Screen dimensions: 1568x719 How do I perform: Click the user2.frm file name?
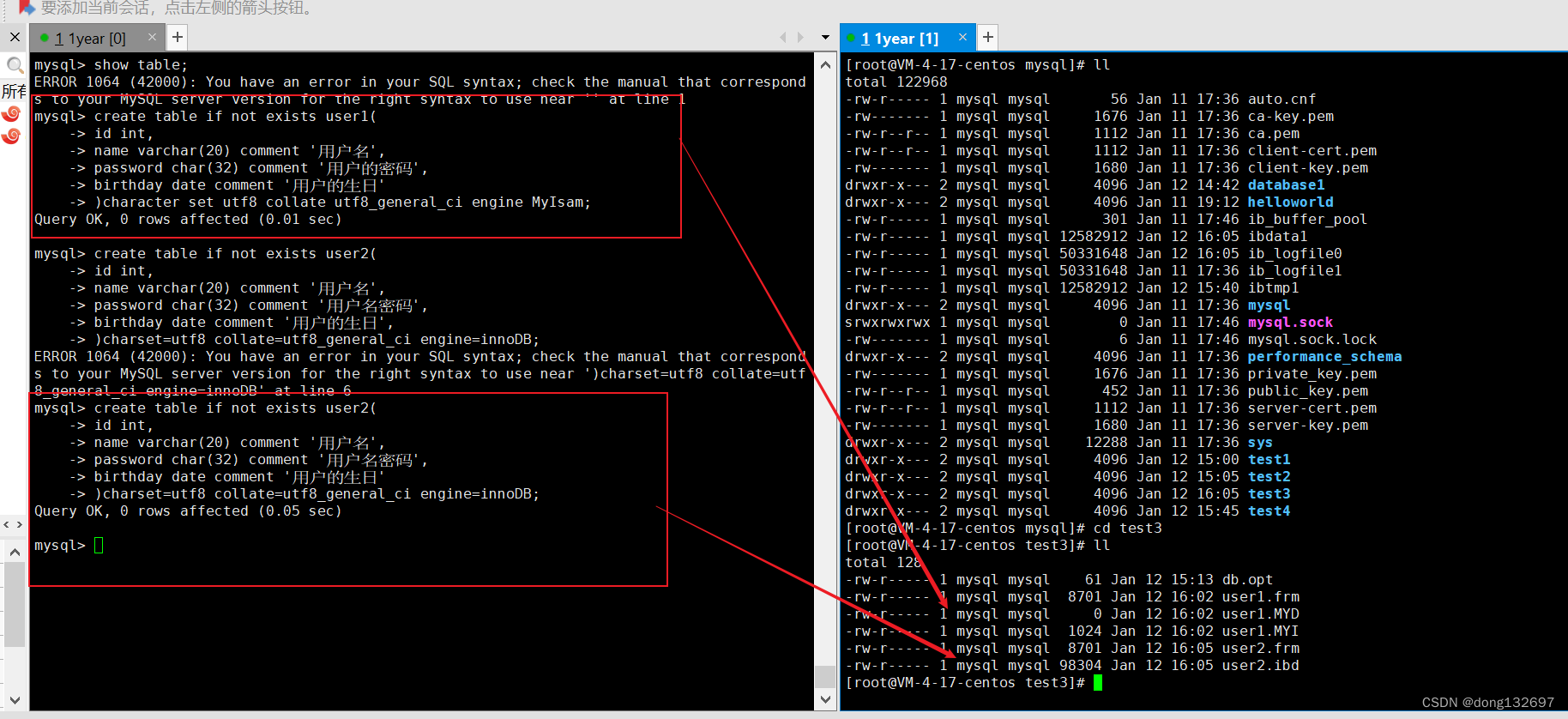click(x=1260, y=649)
